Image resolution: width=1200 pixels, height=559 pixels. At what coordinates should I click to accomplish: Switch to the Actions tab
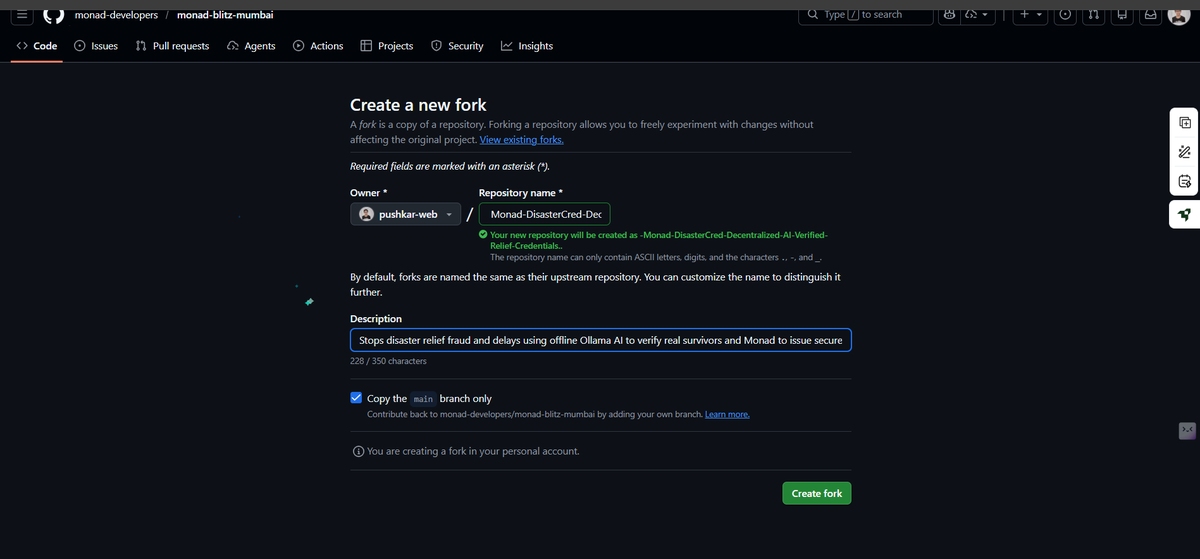318,46
